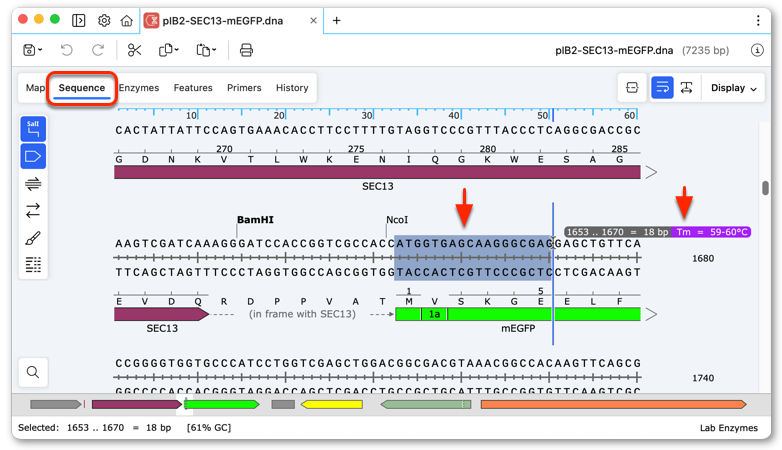Click yellow feature in minimap strip

(x=332, y=404)
